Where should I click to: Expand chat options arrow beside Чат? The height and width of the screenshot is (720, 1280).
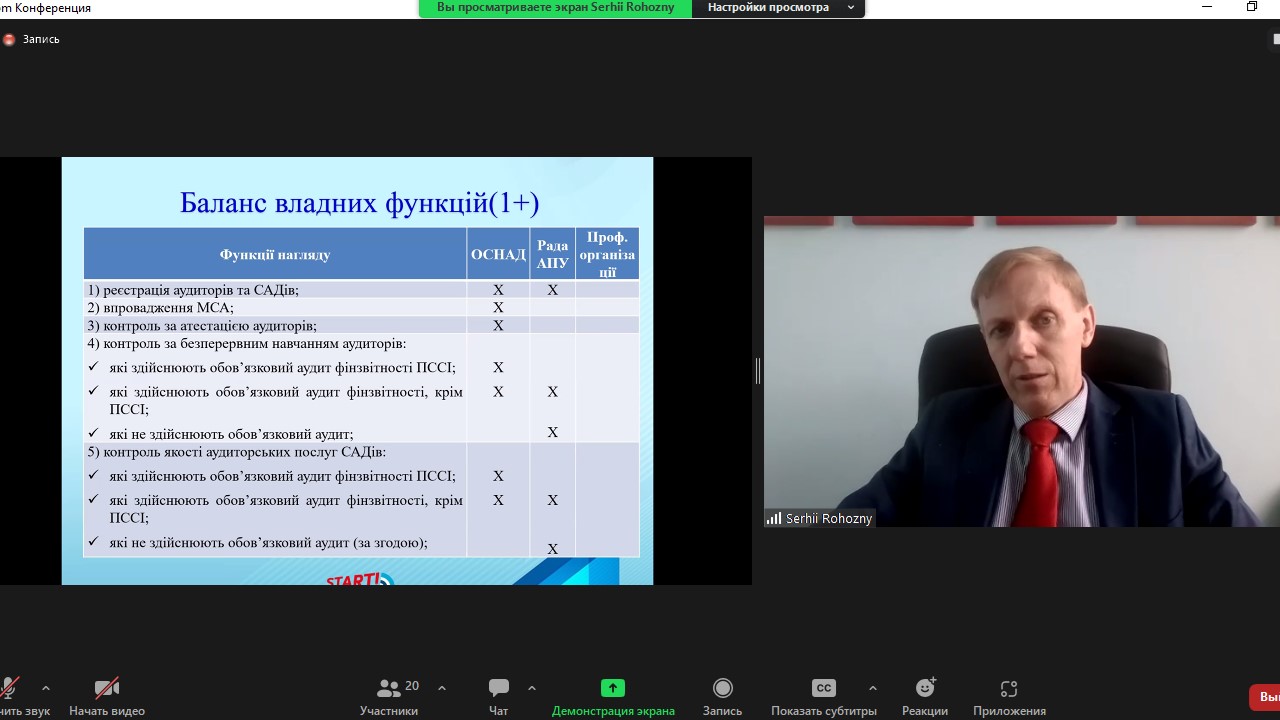(x=531, y=688)
